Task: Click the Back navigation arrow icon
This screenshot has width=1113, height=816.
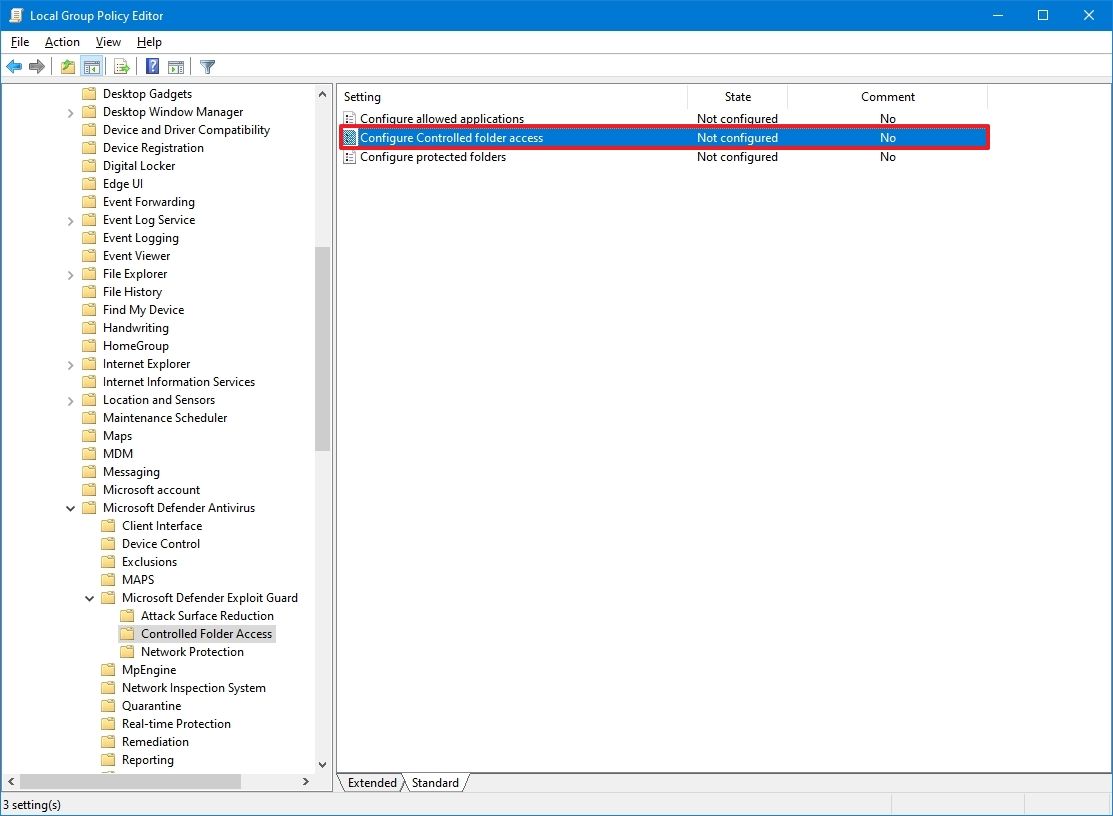Action: pyautogui.click(x=14, y=66)
